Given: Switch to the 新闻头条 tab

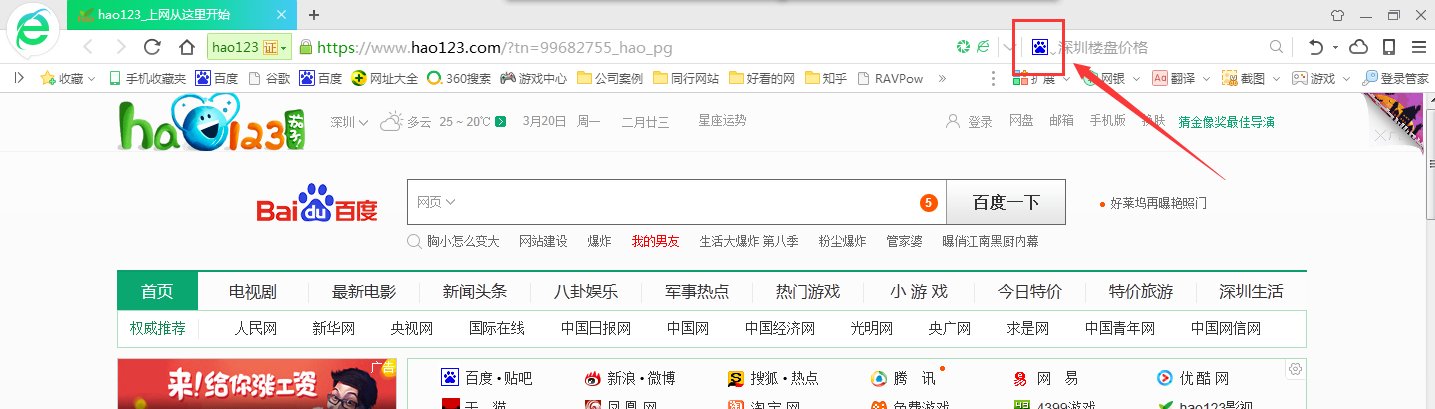Looking at the screenshot, I should click(x=475, y=292).
